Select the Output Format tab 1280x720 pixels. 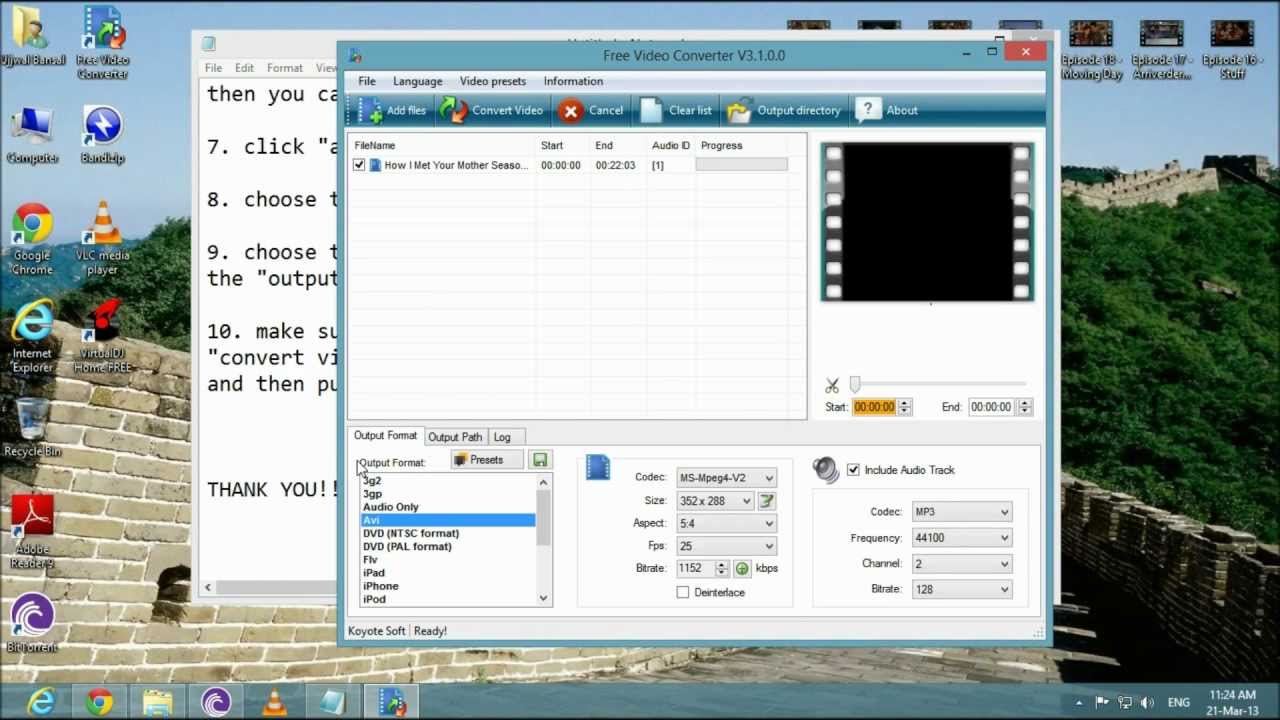385,436
